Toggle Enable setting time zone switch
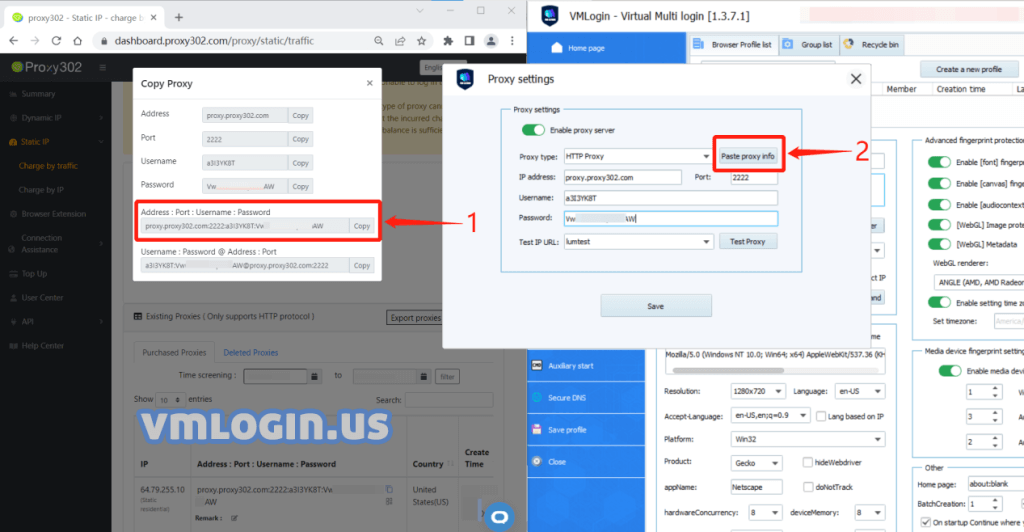This screenshot has height=532, width=1024. point(939,302)
